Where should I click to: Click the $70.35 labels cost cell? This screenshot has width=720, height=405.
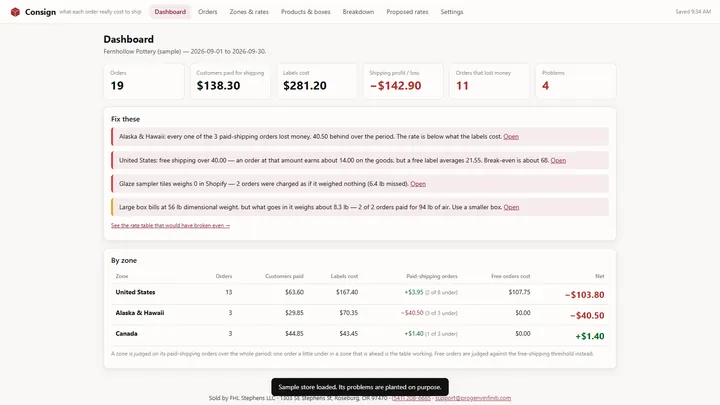coord(349,313)
